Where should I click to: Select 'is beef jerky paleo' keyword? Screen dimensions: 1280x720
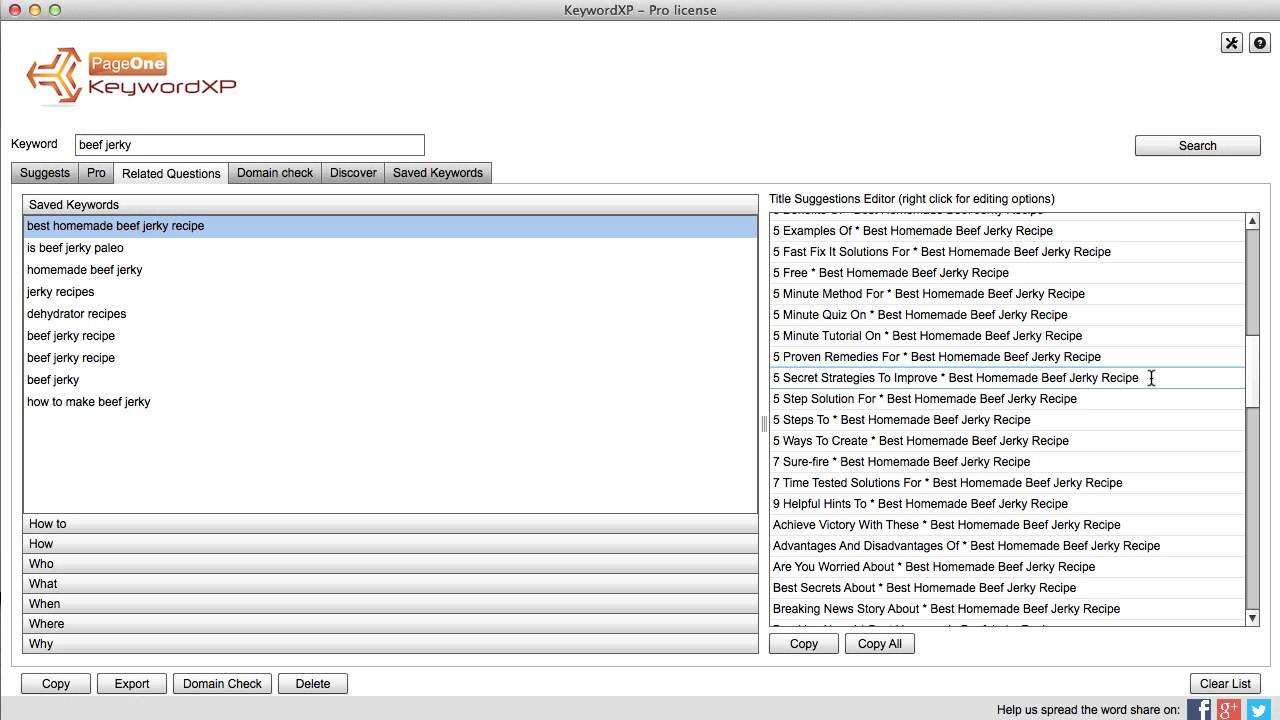(x=390, y=248)
